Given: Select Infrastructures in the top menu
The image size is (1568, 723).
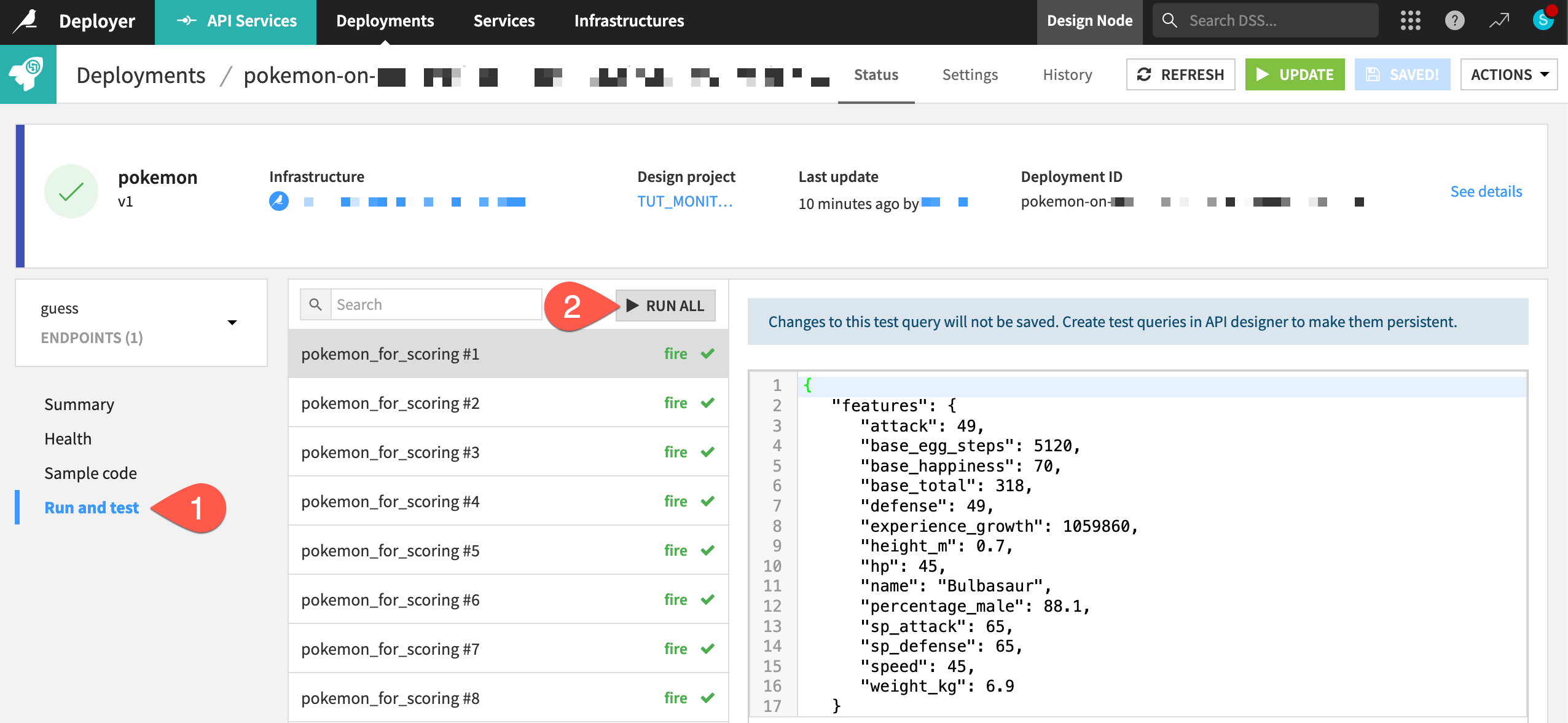Looking at the screenshot, I should pyautogui.click(x=629, y=20).
